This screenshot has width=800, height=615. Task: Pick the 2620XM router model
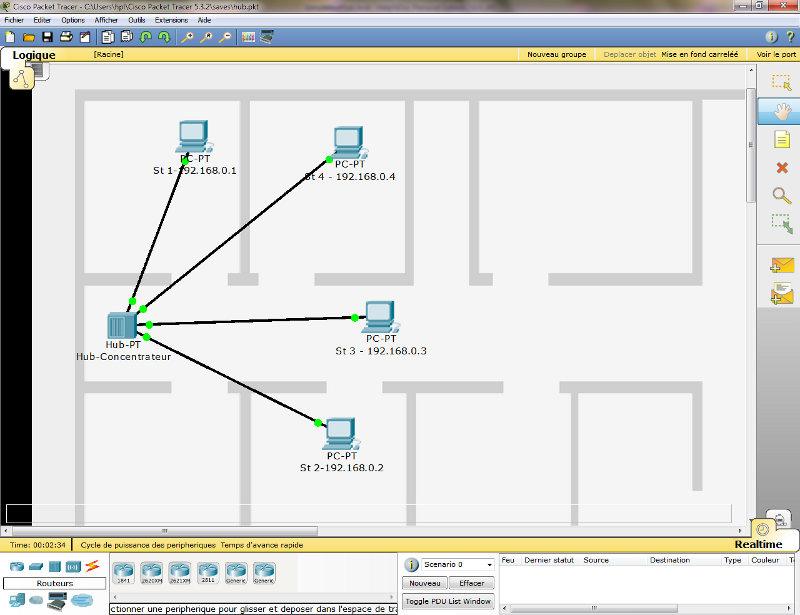(152, 573)
